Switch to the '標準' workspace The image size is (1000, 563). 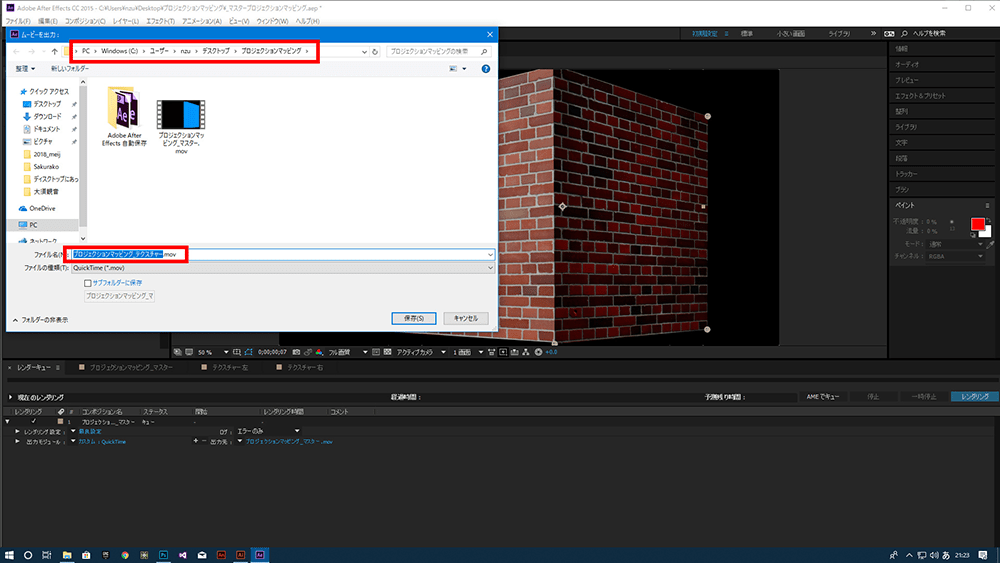click(747, 34)
